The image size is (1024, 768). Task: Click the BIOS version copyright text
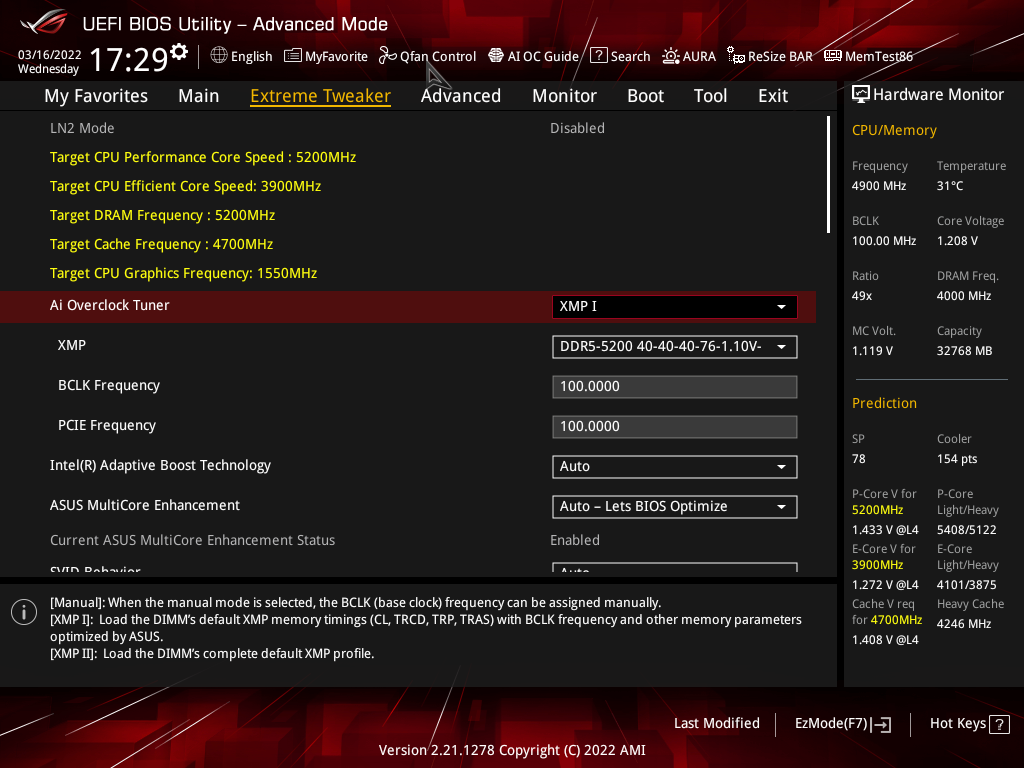click(x=512, y=750)
